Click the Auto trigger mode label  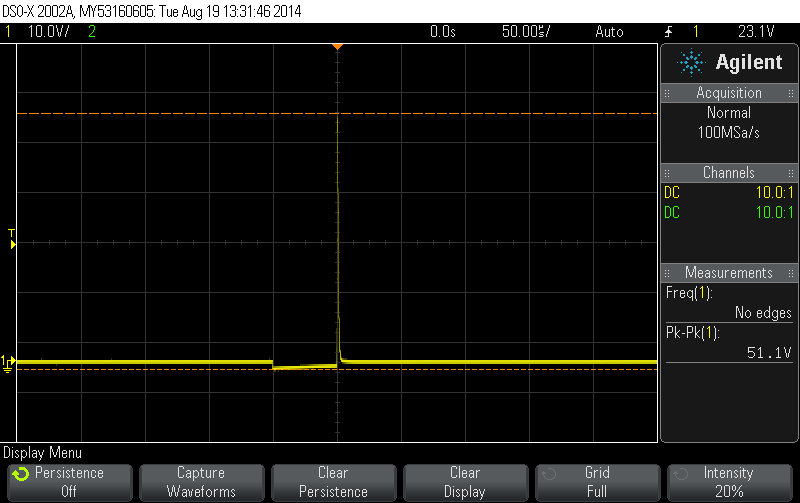pos(609,32)
